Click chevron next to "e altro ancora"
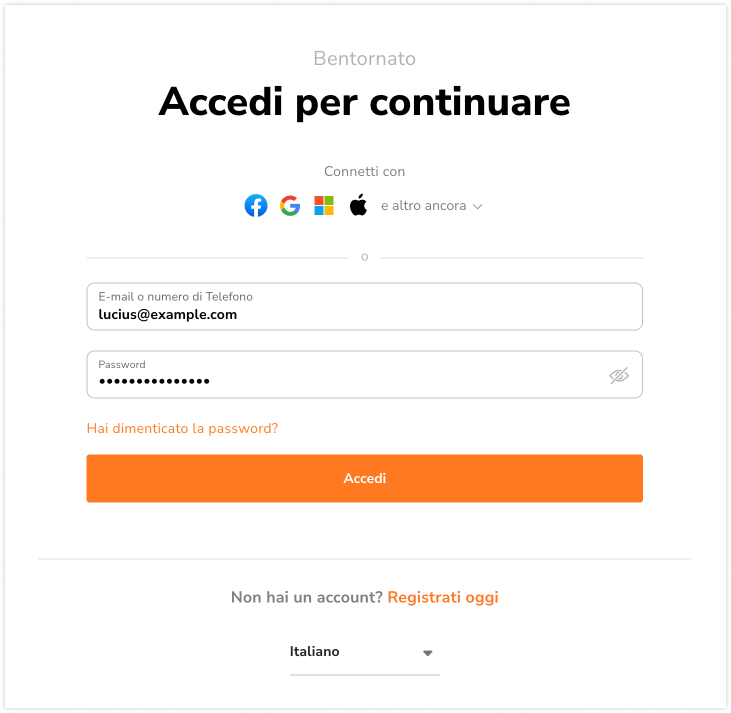 pos(478,206)
